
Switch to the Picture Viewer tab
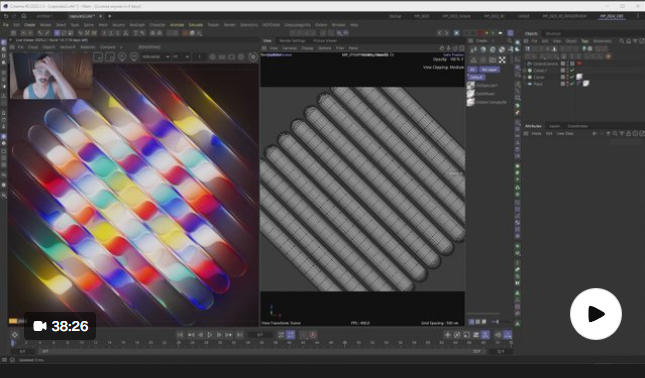coord(325,41)
